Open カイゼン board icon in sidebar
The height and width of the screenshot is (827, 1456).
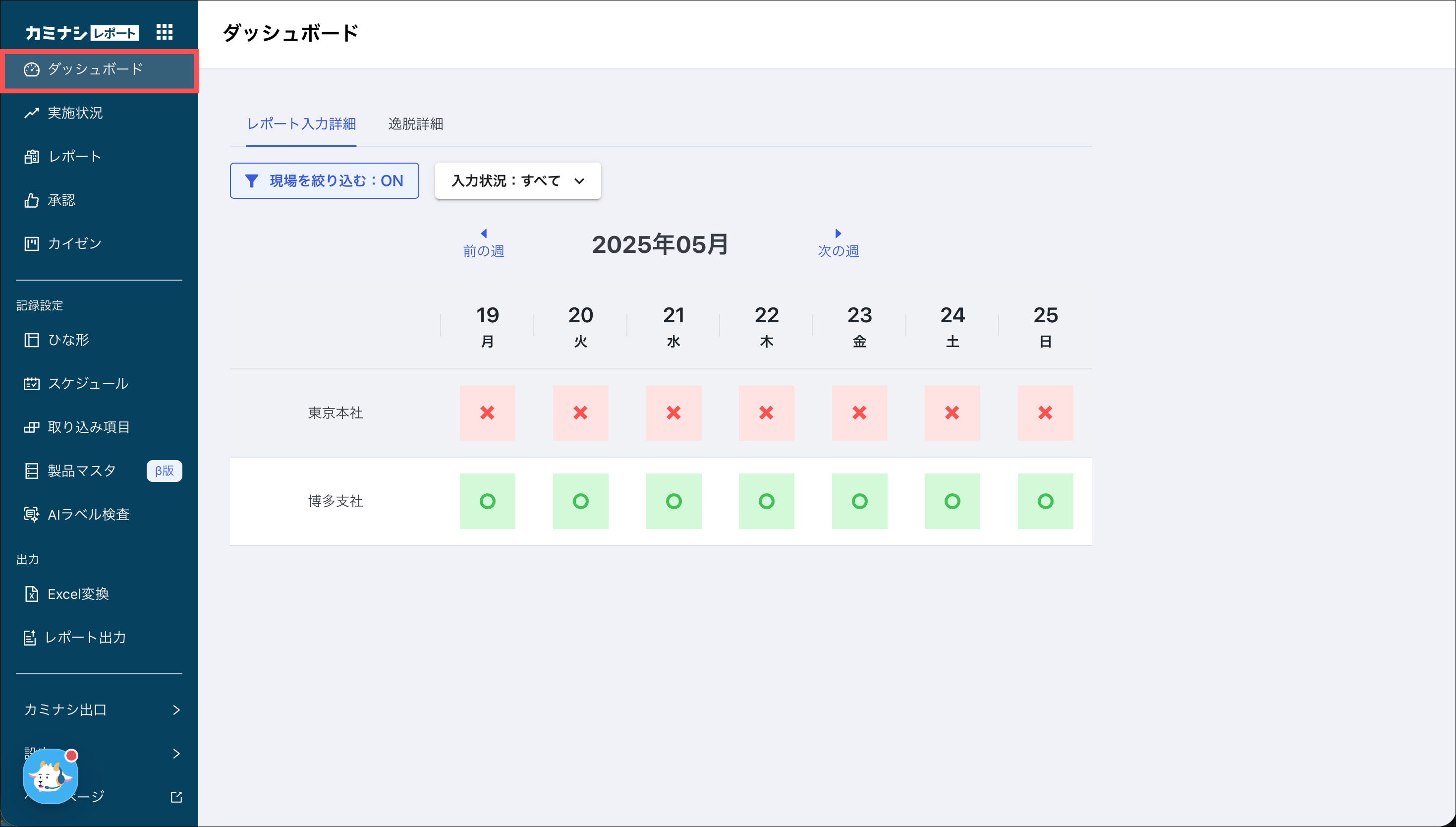tap(31, 243)
